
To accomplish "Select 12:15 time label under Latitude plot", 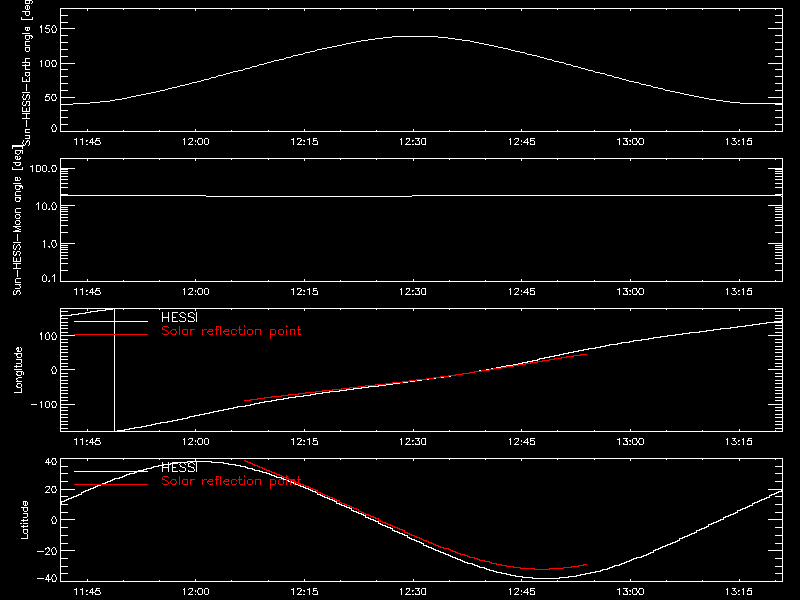I will click(x=305, y=592).
